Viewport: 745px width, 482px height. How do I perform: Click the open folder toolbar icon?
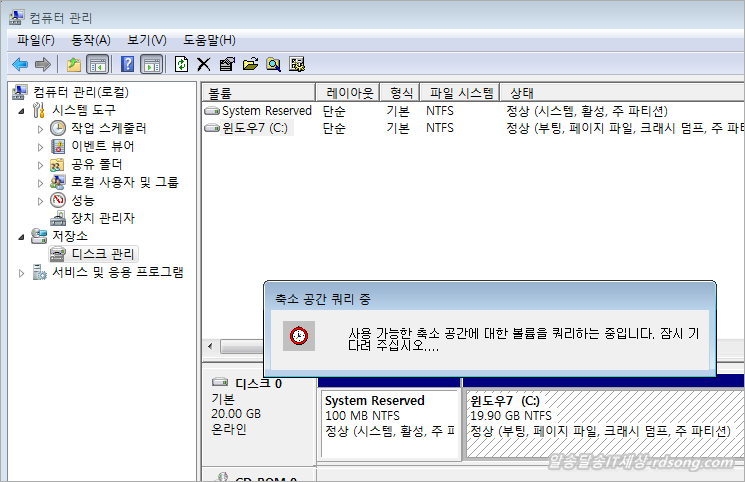(x=250, y=64)
